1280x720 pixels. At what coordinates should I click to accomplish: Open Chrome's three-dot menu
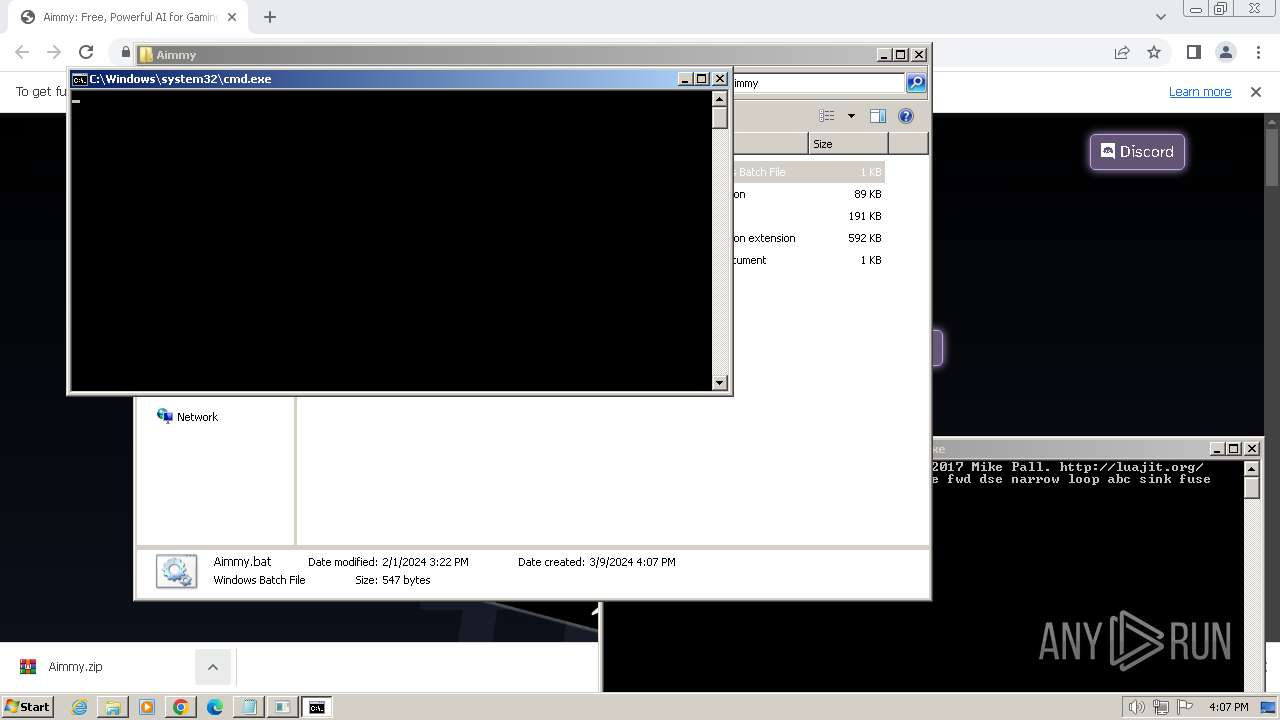(x=1258, y=52)
